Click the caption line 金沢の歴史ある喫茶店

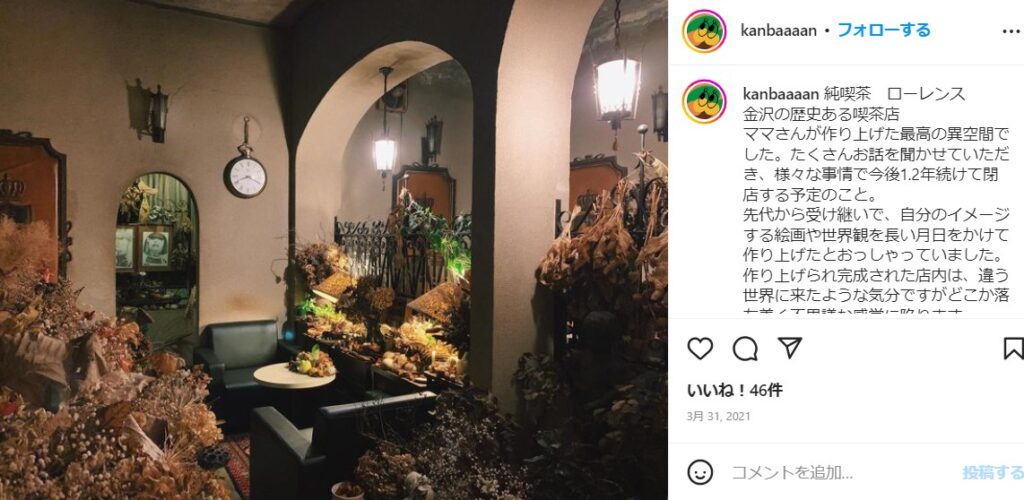[x=822, y=114]
